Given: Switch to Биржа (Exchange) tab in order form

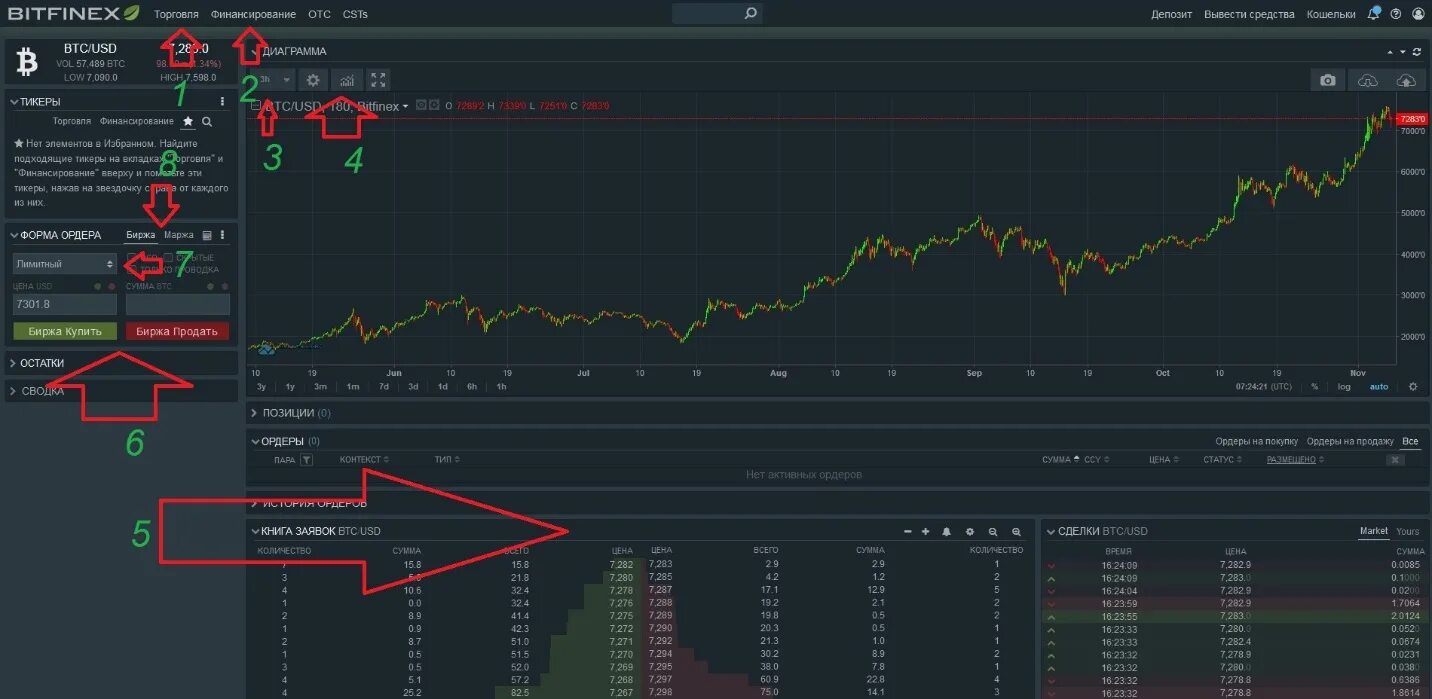Looking at the screenshot, I should pyautogui.click(x=141, y=235).
